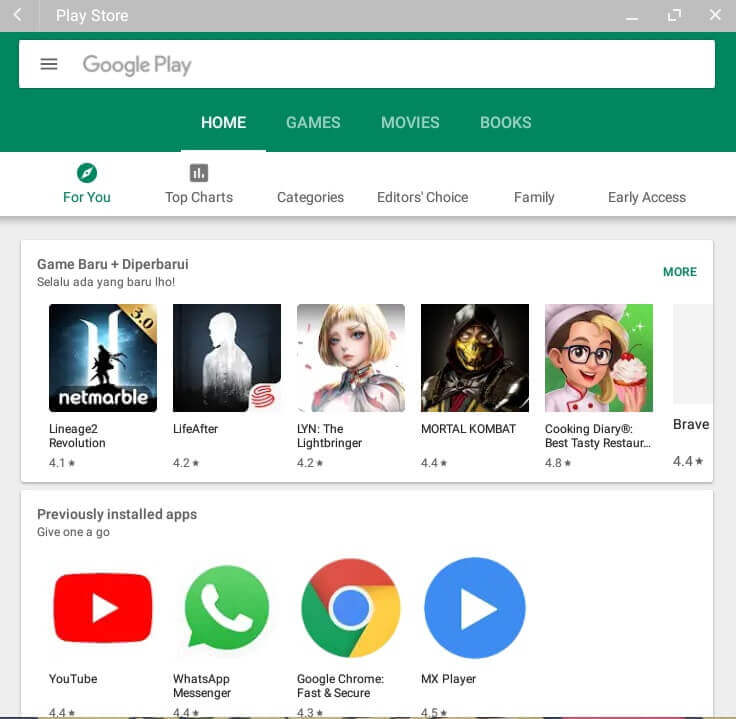Click the Previously installed apps heading
This screenshot has width=736, height=719.
(x=117, y=514)
